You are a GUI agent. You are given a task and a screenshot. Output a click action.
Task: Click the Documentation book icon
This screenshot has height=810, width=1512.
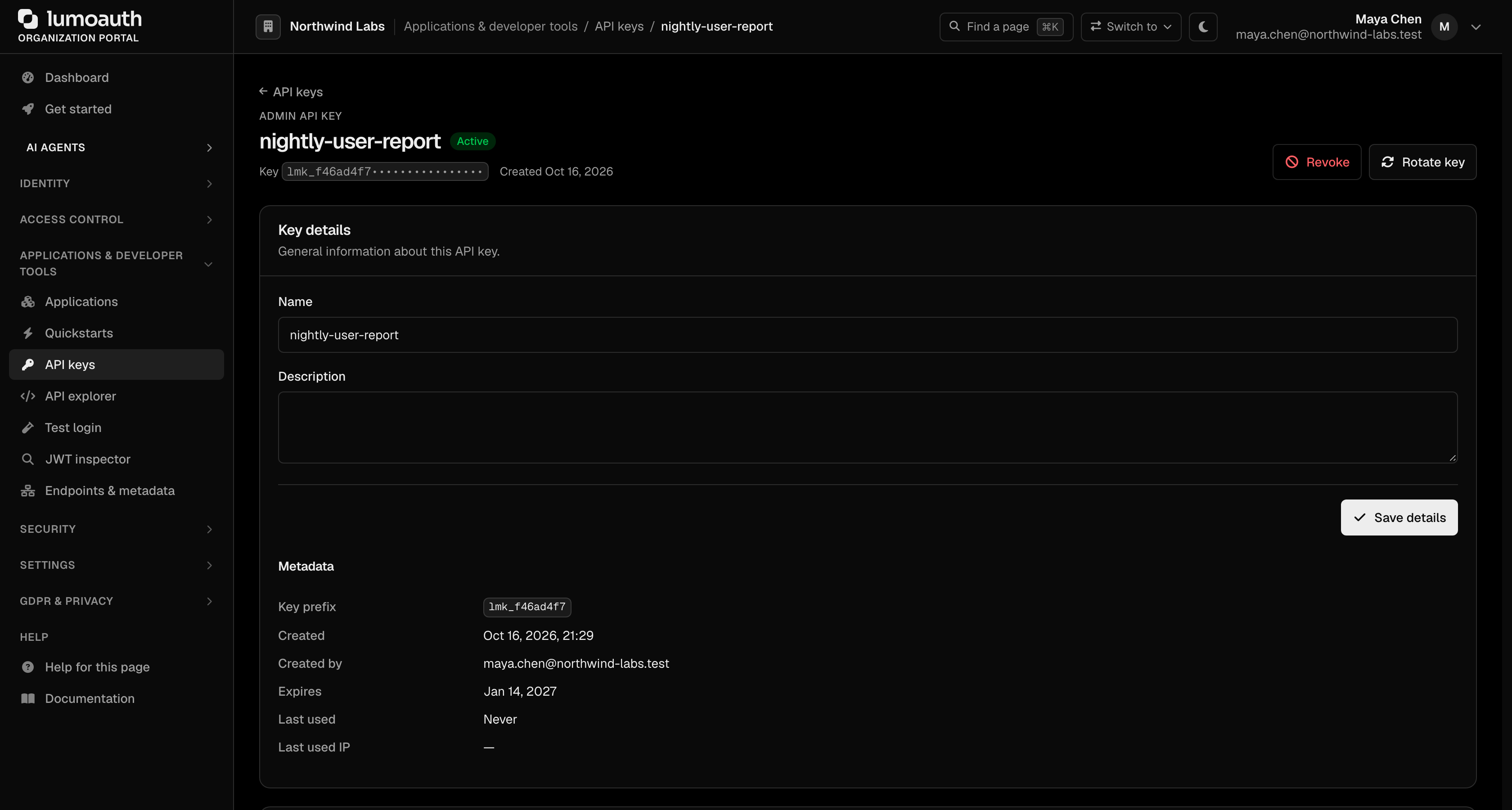click(x=27, y=698)
